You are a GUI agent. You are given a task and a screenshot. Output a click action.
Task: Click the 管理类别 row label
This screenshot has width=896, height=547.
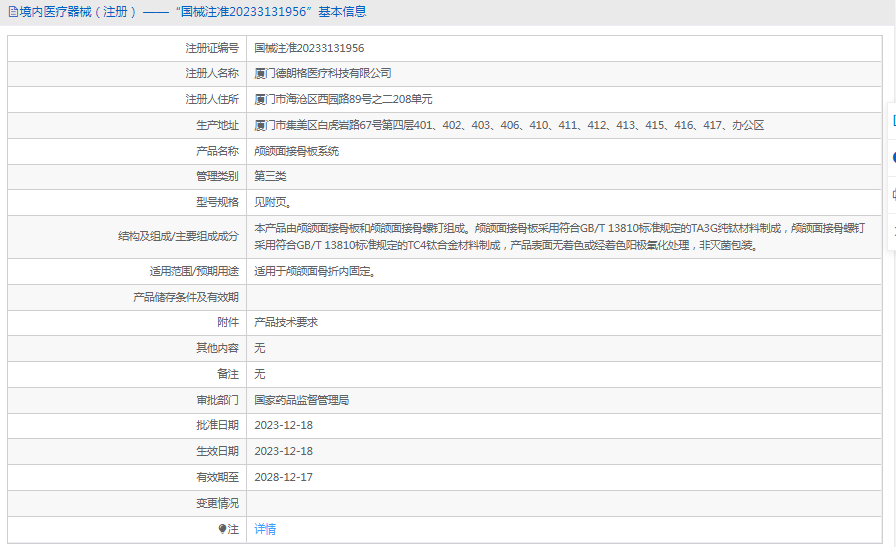pos(217,176)
